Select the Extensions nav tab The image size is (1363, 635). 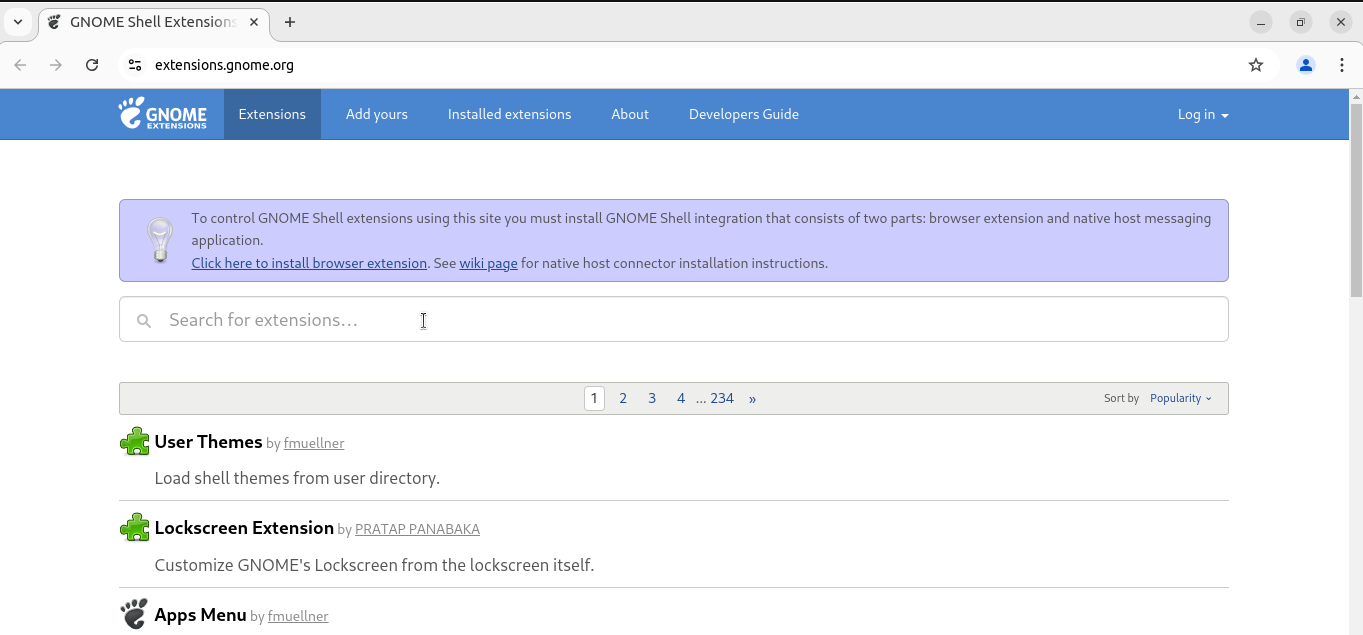(x=272, y=114)
